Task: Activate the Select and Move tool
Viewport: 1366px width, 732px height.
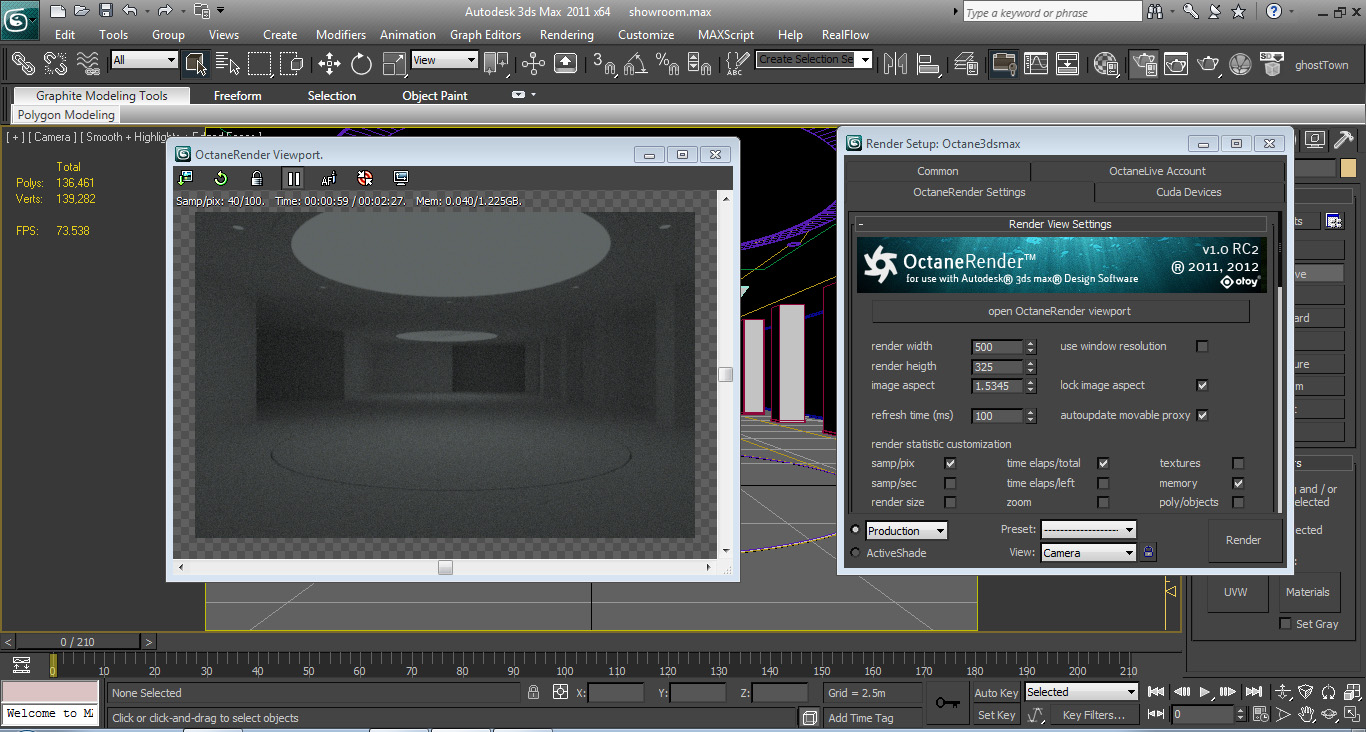Action: pyautogui.click(x=329, y=64)
